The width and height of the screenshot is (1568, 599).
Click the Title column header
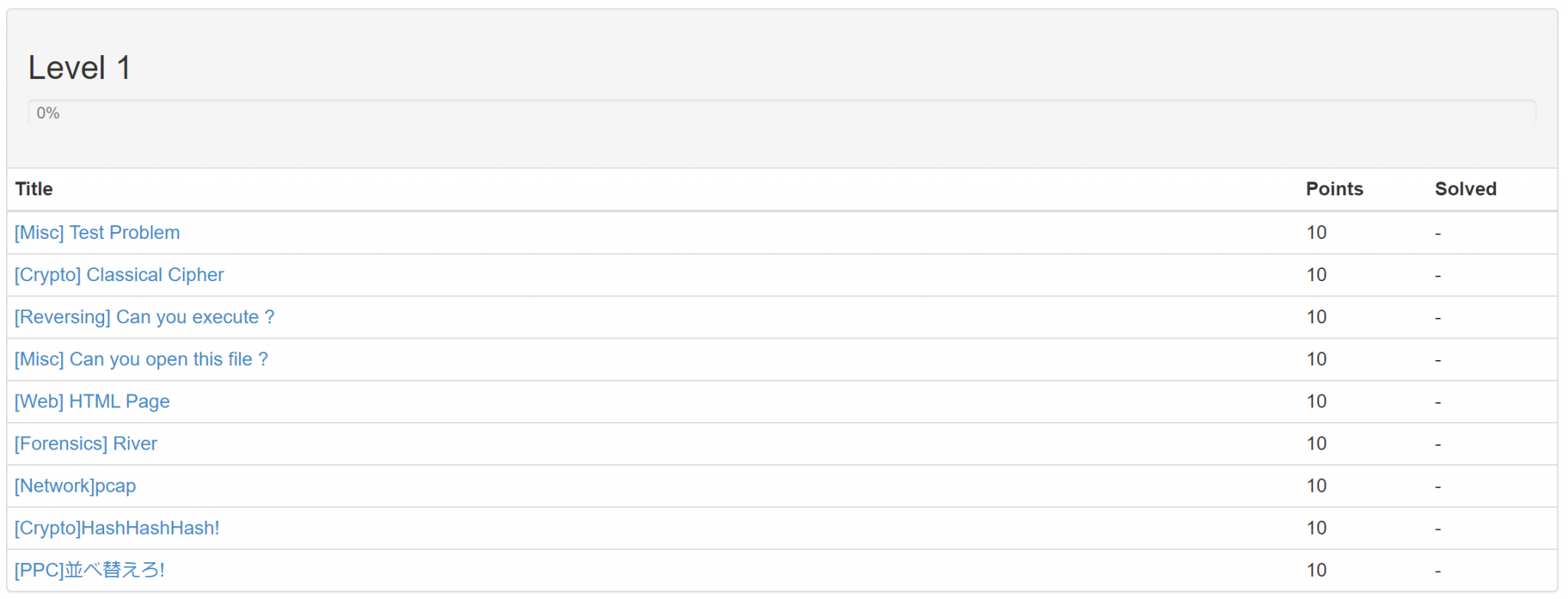34,189
